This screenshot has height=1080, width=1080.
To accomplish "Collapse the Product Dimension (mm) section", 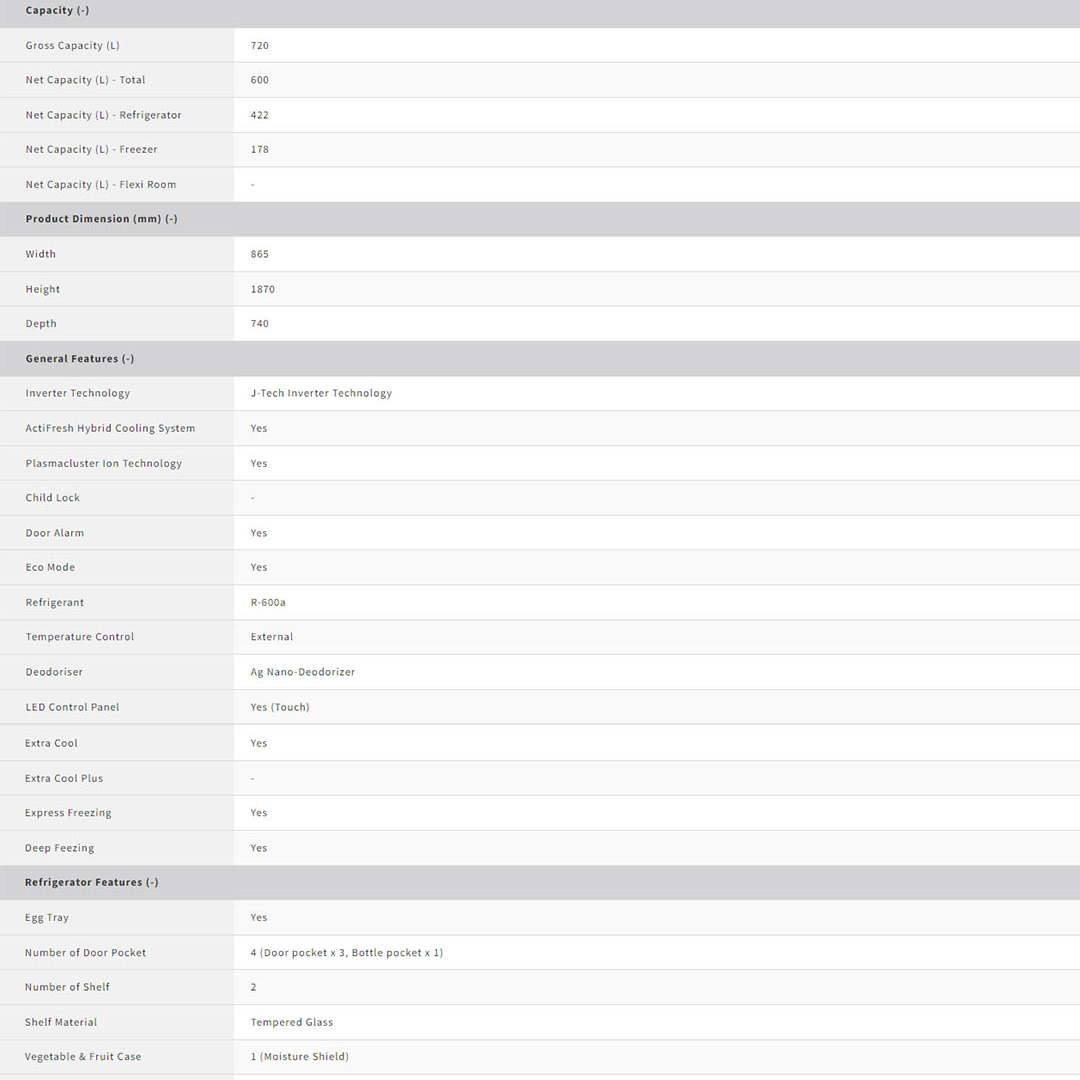I will (101, 219).
